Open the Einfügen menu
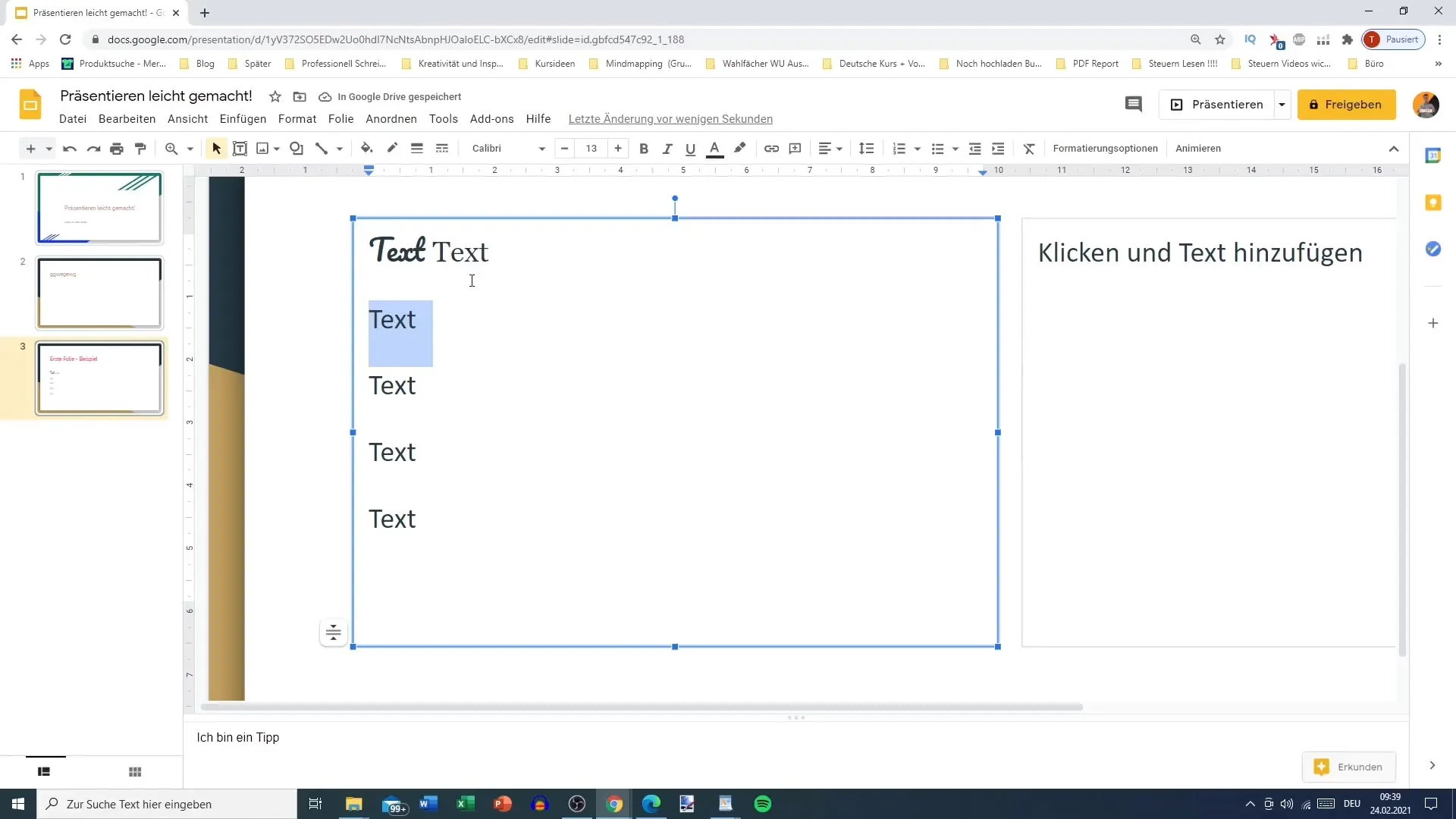1456x819 pixels. click(243, 118)
